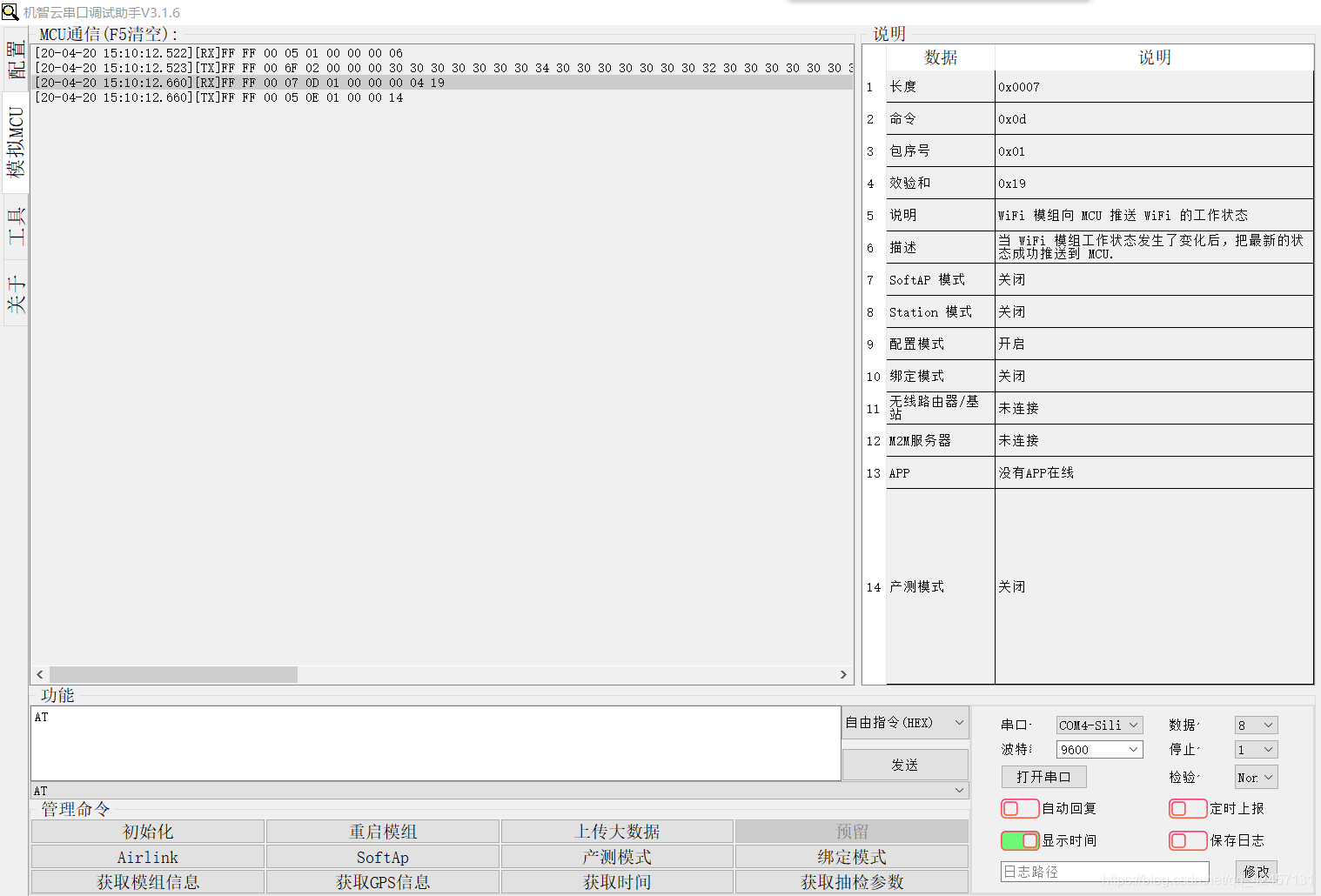Toggle the 保存日志 switch

click(1187, 840)
